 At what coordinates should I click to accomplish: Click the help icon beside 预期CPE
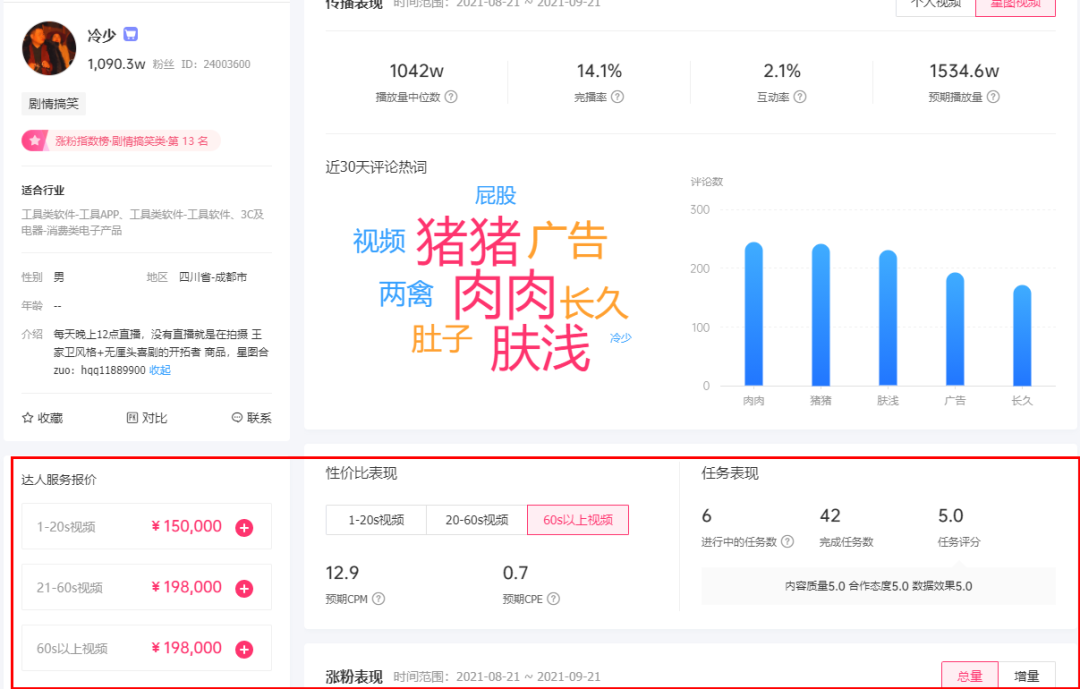(554, 599)
